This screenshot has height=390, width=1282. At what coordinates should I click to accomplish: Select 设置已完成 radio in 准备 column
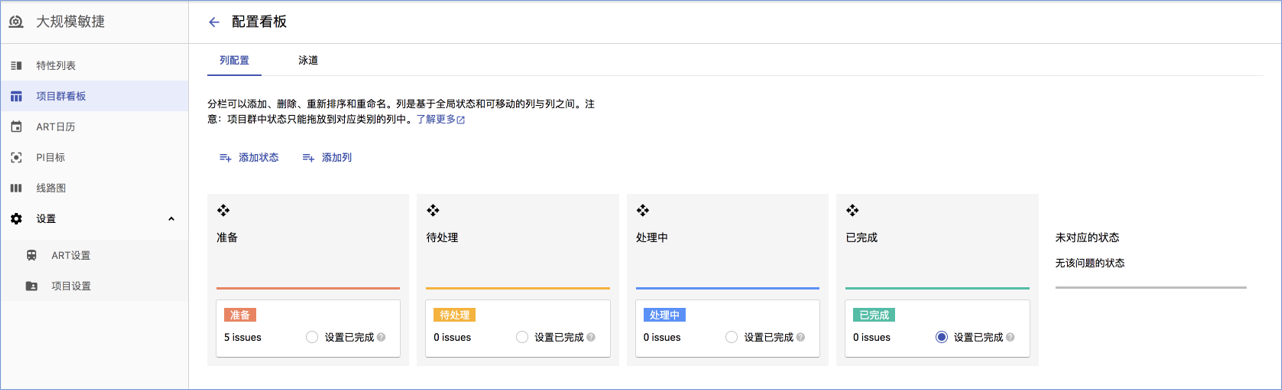coord(312,337)
